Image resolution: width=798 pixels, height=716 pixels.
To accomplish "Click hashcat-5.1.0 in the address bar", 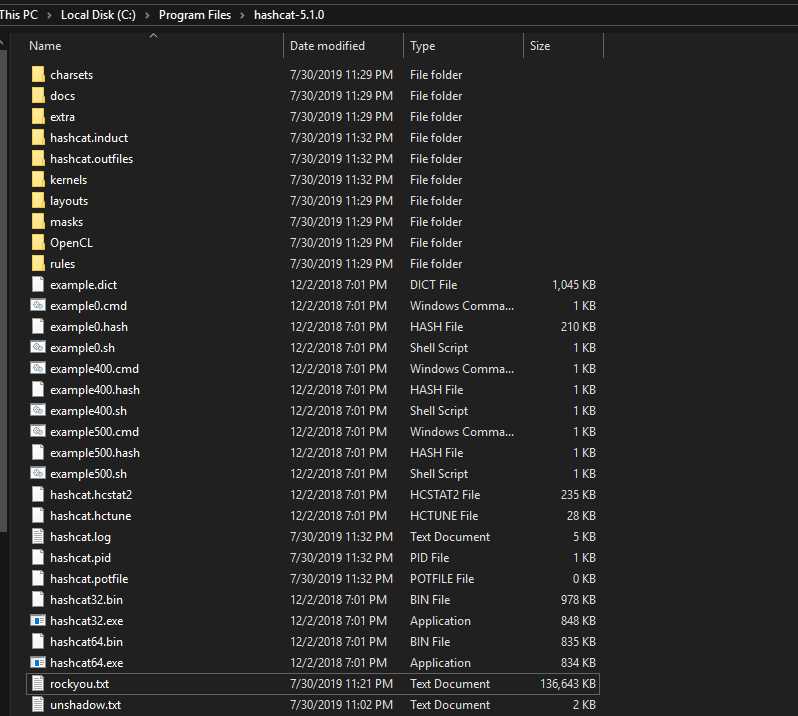I will pyautogui.click(x=289, y=15).
